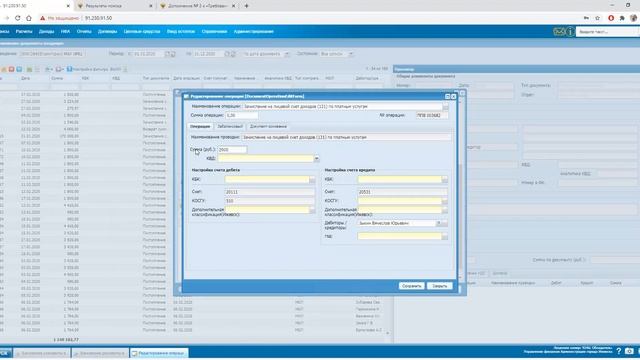Click the header search input field
640x360 pixels.
click(x=608, y=31)
